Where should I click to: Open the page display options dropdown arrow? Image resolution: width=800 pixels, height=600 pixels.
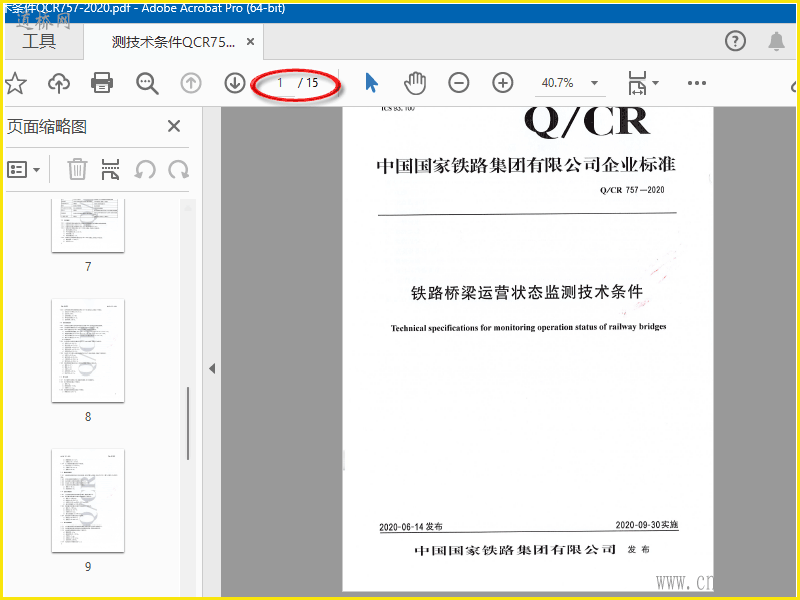pos(656,83)
